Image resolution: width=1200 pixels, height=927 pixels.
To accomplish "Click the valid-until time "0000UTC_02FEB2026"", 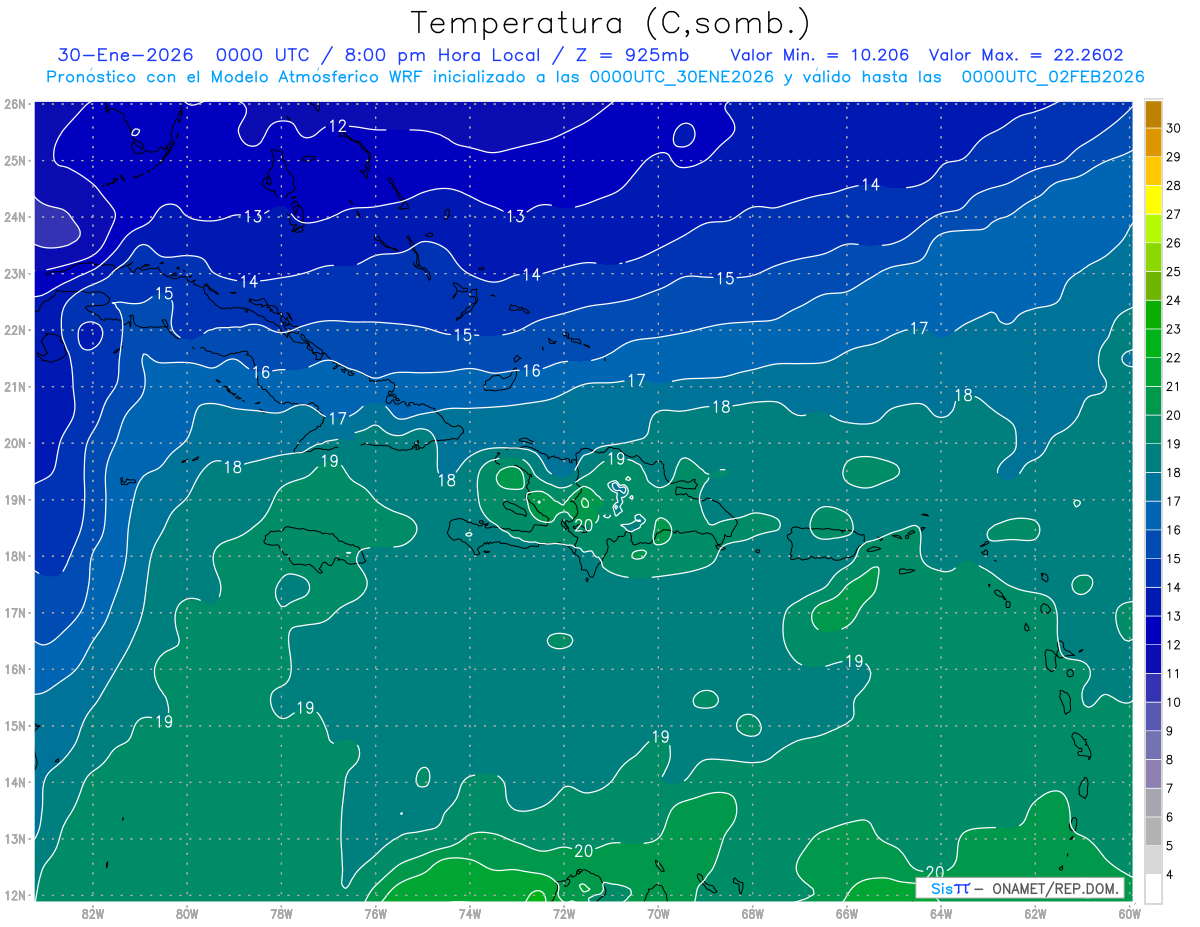I will coord(1053,77).
